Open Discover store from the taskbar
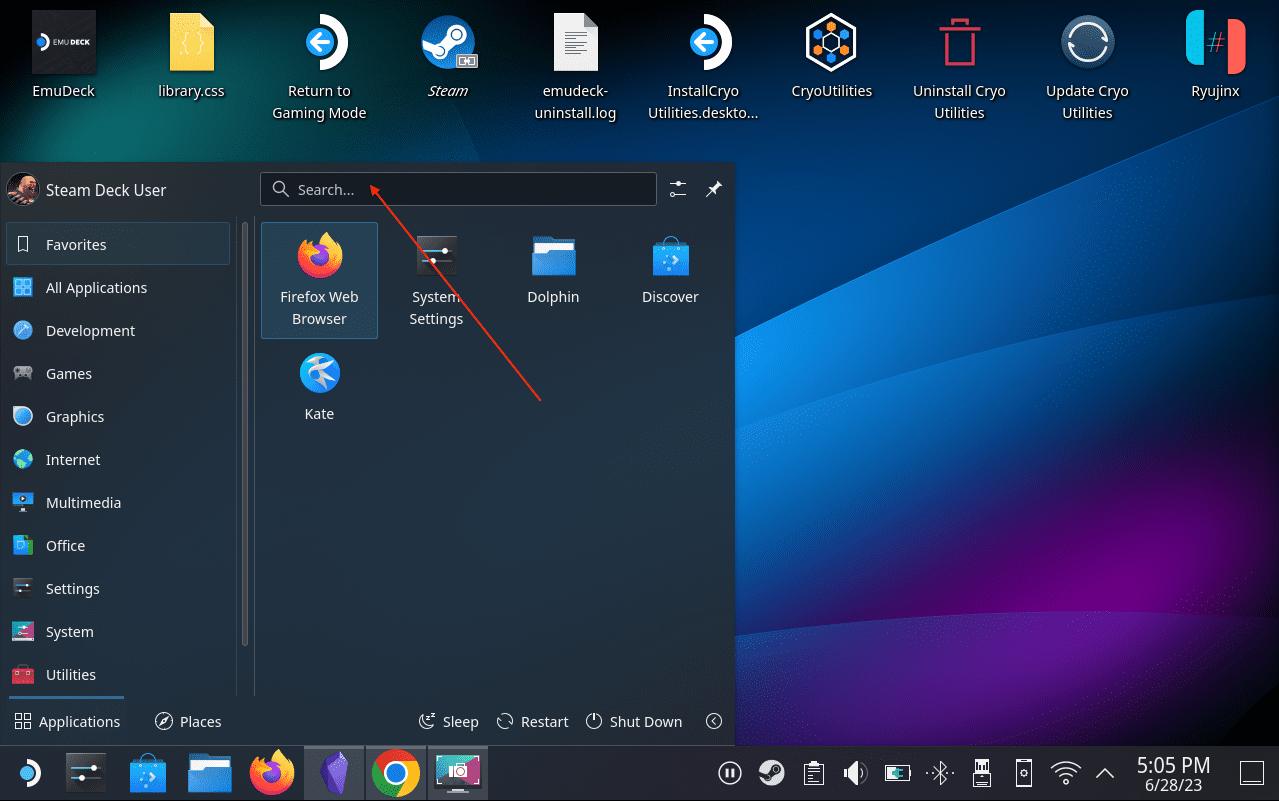The image size is (1279, 801). pyautogui.click(x=148, y=772)
